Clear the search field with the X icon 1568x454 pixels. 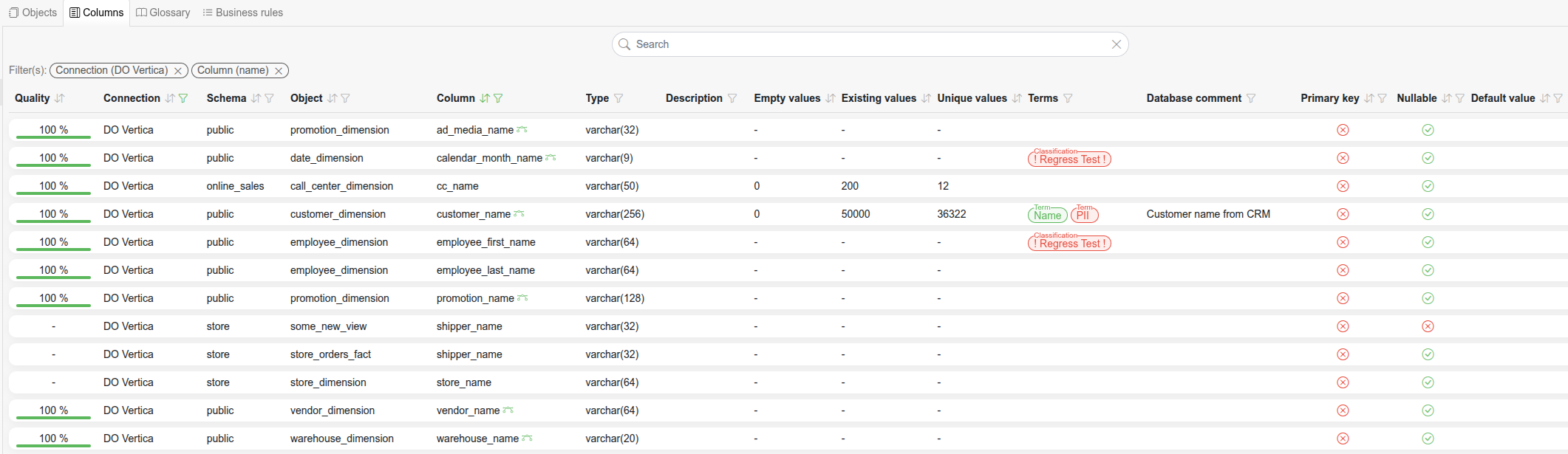click(1116, 44)
